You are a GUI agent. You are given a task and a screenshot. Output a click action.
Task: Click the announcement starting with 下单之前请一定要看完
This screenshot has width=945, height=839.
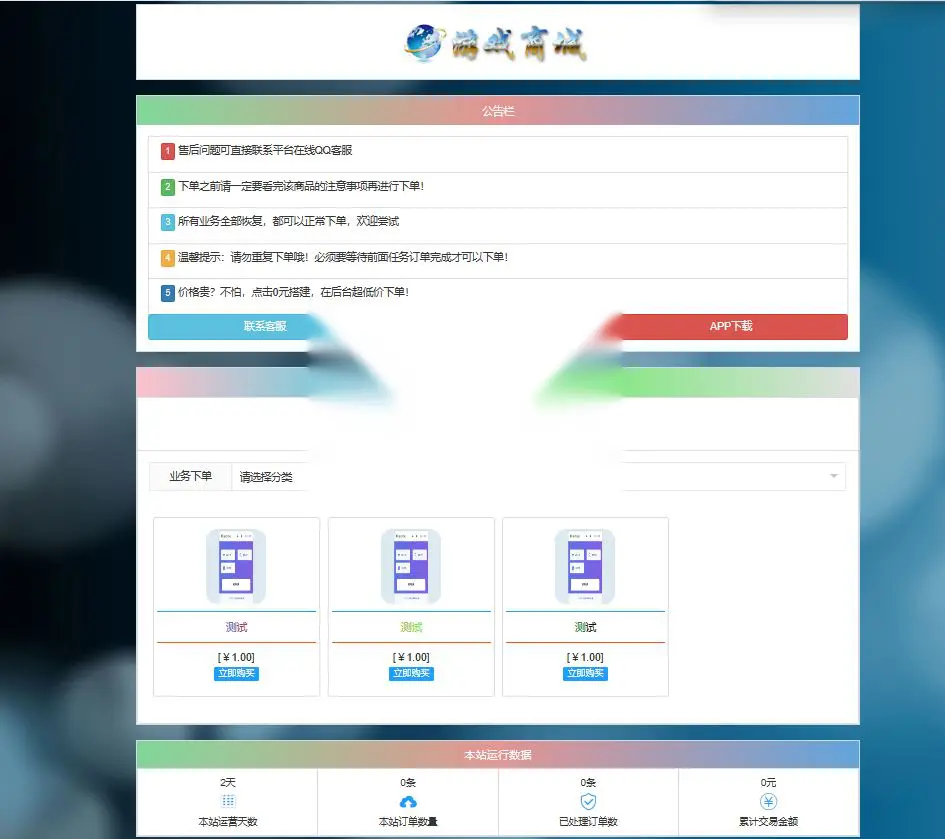(x=301, y=186)
